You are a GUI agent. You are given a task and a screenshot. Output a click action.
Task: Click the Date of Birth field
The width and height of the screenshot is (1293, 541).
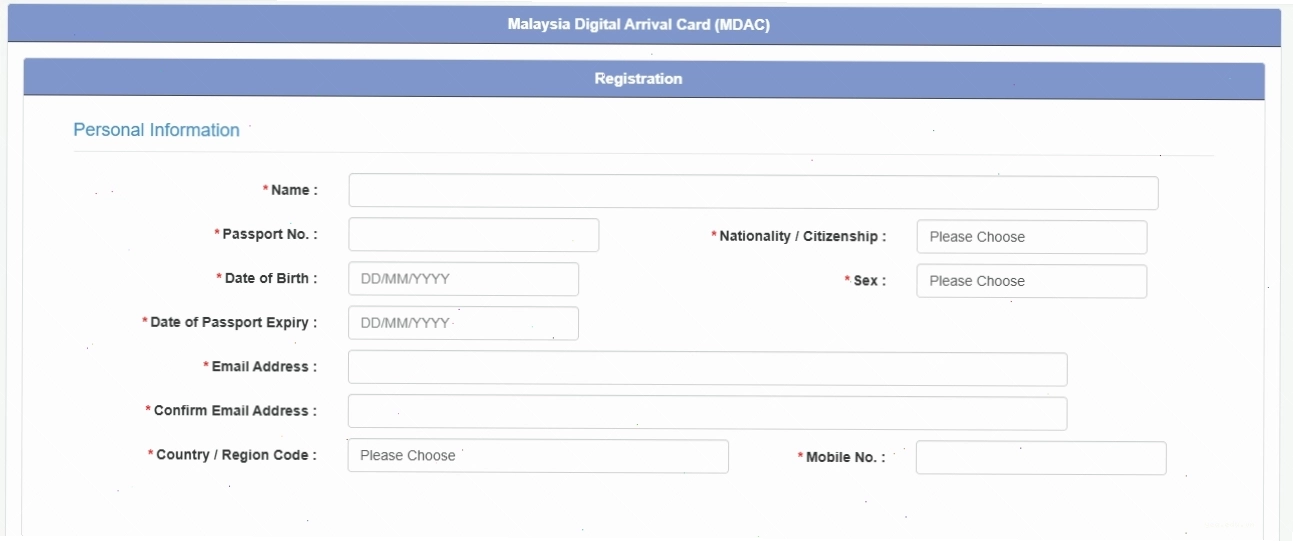[463, 279]
